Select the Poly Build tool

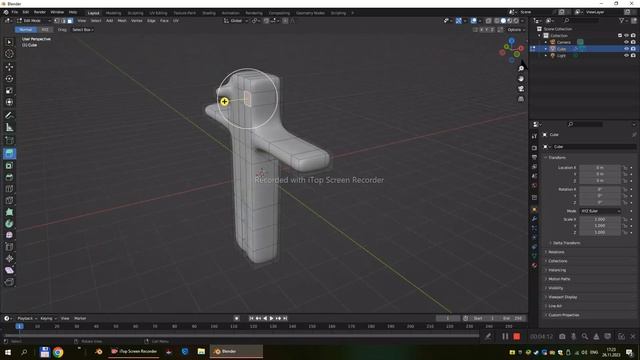point(9,212)
